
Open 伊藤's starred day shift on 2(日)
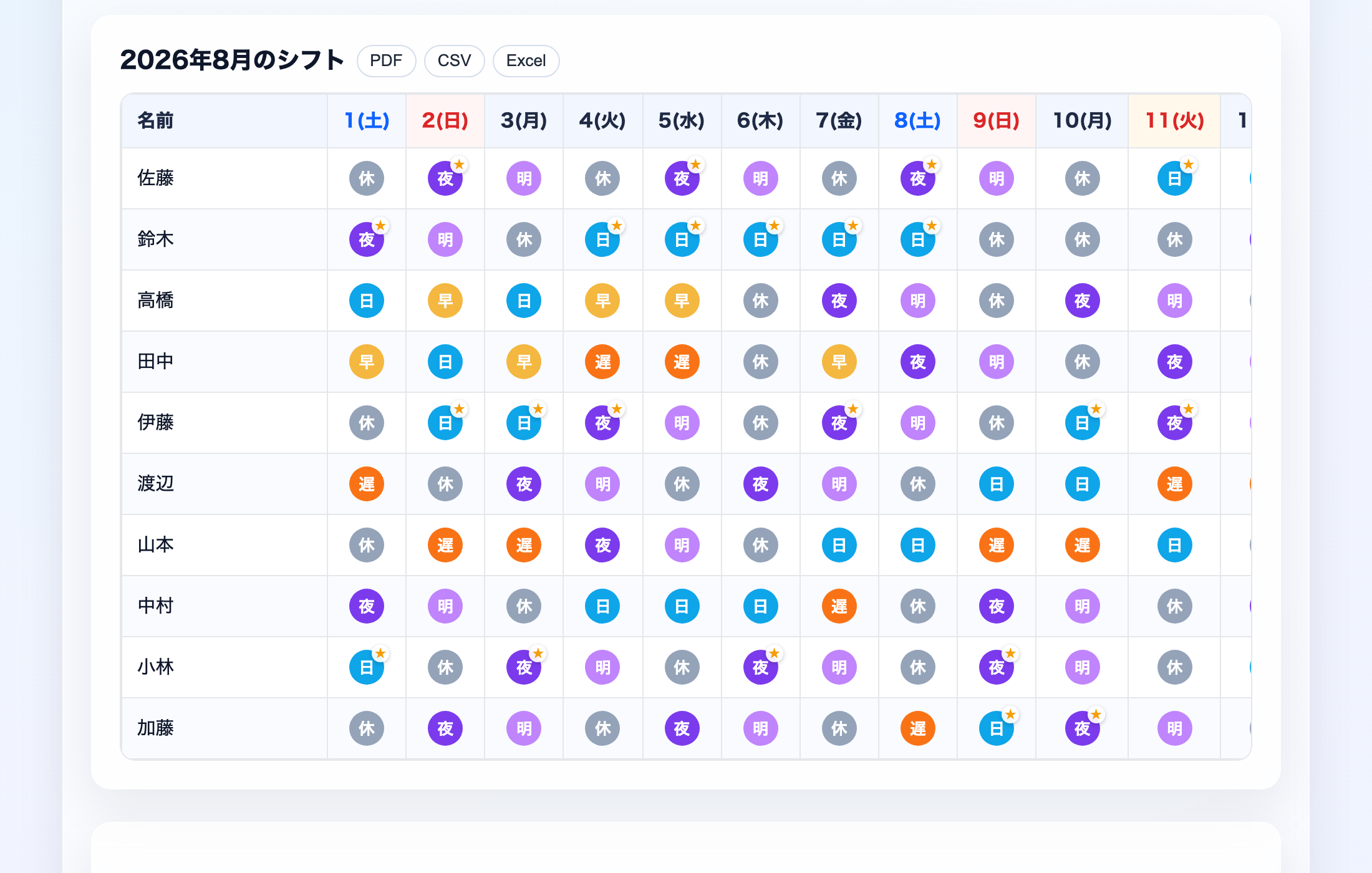pos(445,423)
